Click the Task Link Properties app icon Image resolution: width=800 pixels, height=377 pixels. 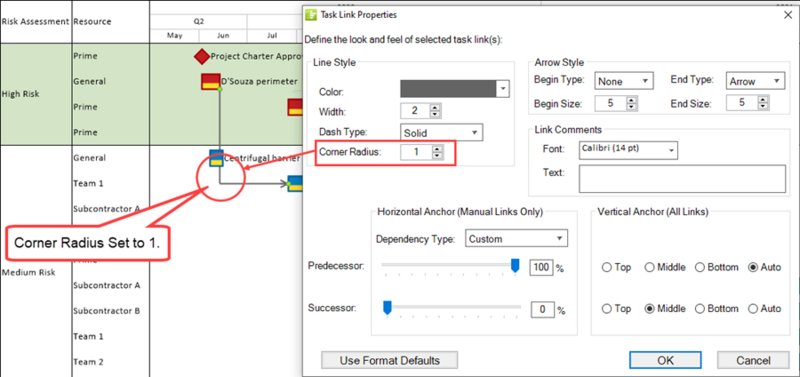[x=311, y=14]
